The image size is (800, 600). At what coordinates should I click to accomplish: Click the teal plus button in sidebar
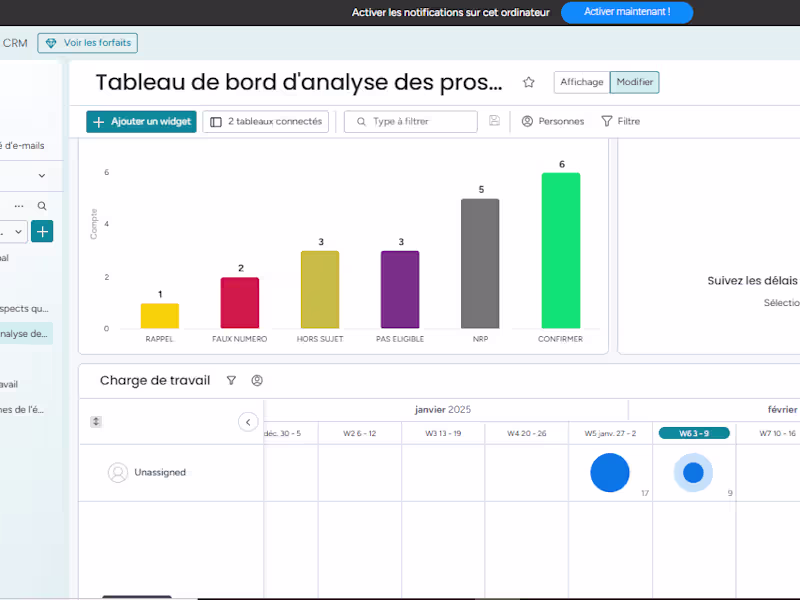[42, 232]
